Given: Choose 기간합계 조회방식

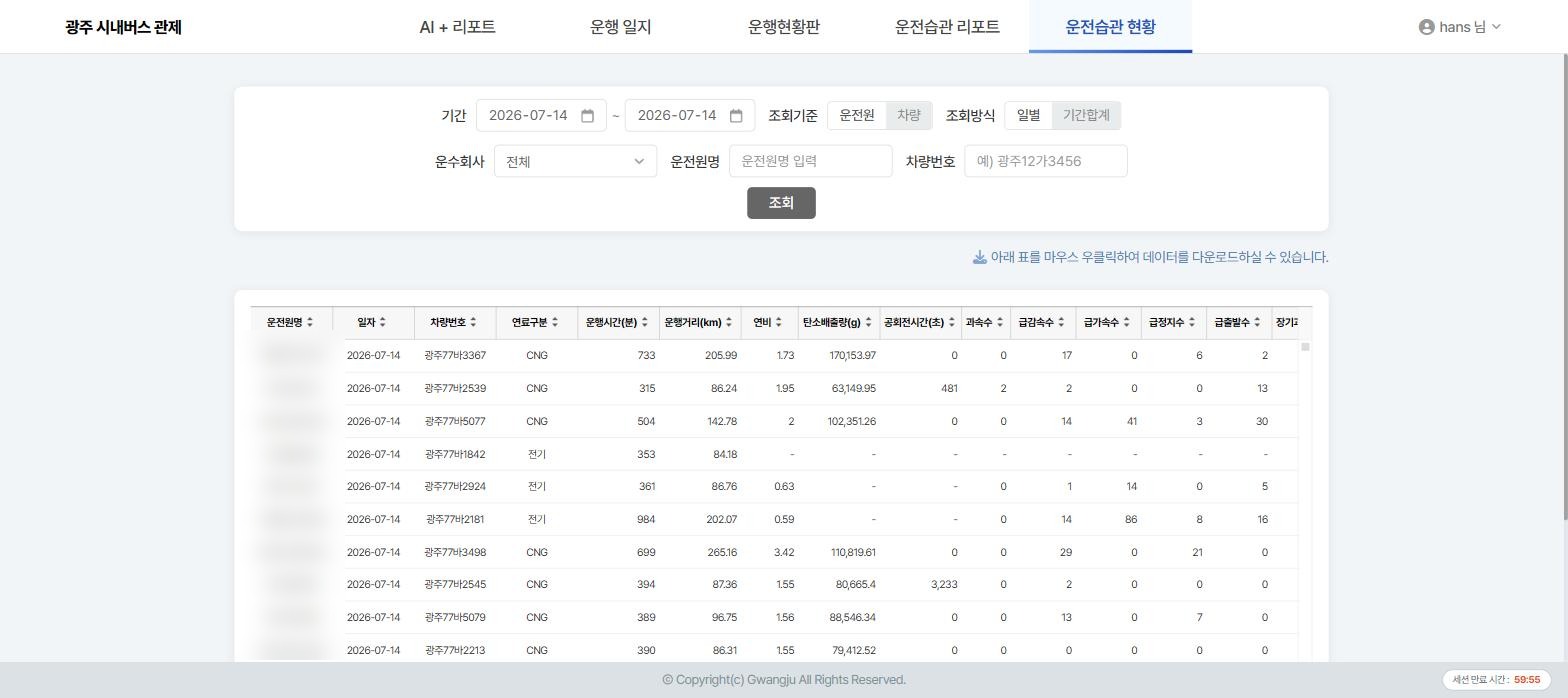Looking at the screenshot, I should [1086, 116].
